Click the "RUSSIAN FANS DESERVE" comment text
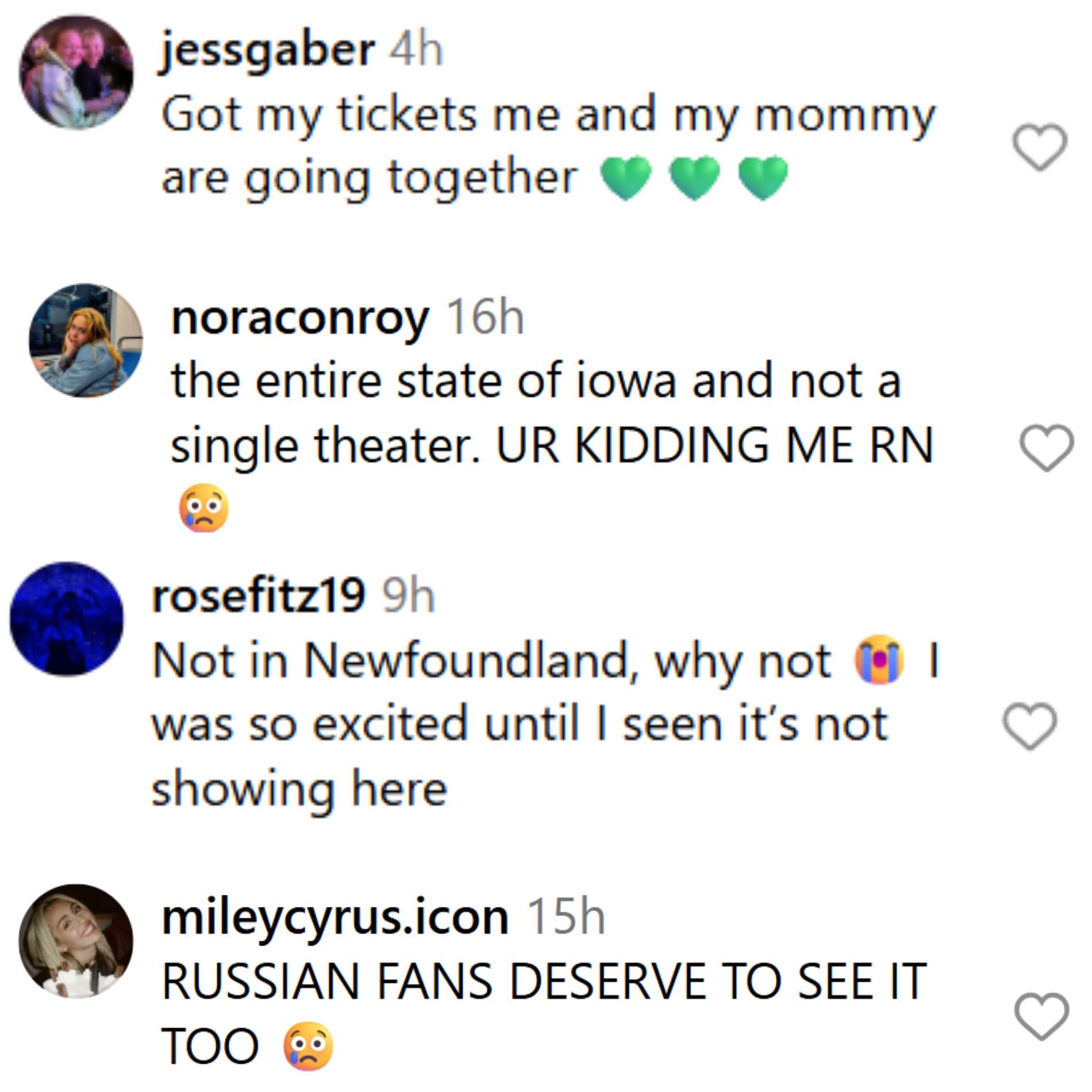The image size is (1092, 1092). tap(543, 982)
